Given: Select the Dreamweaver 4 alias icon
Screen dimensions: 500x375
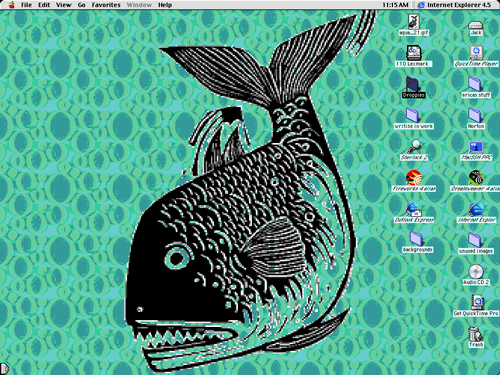Looking at the screenshot, I should point(476,177).
